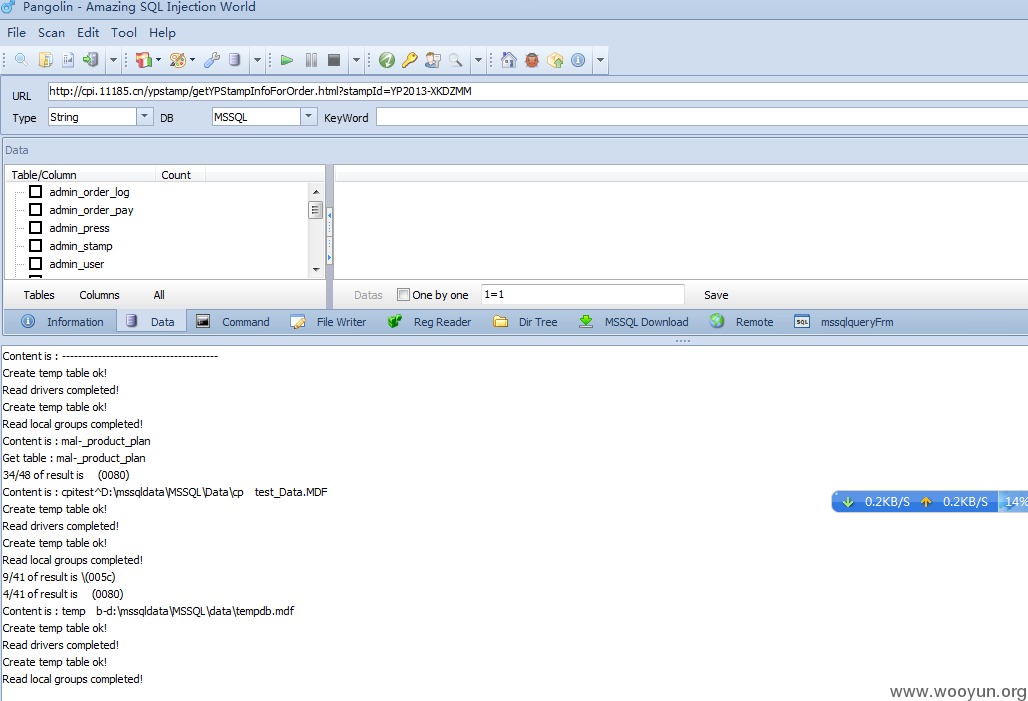Open the Tool menu
Image resolution: width=1028 pixels, height=701 pixels.
123,33
